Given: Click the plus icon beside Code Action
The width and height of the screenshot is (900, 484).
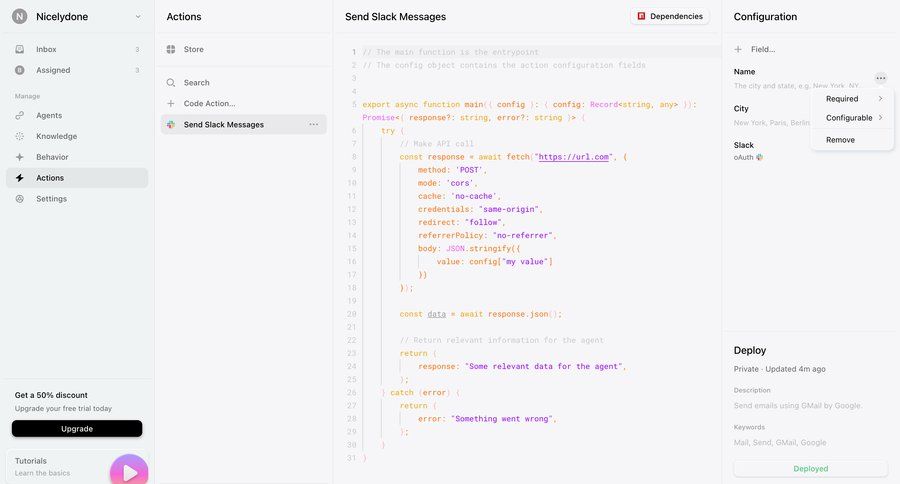Looking at the screenshot, I should point(171,103).
